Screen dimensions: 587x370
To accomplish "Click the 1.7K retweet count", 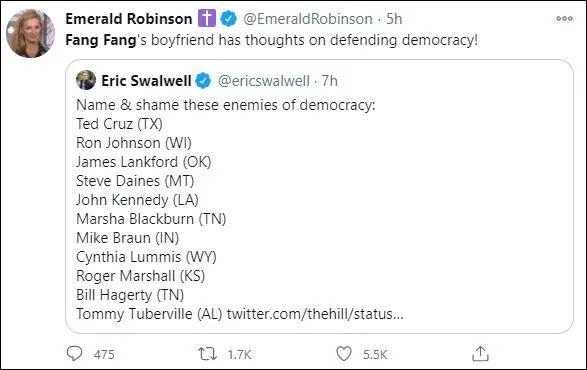I will coord(240,354).
